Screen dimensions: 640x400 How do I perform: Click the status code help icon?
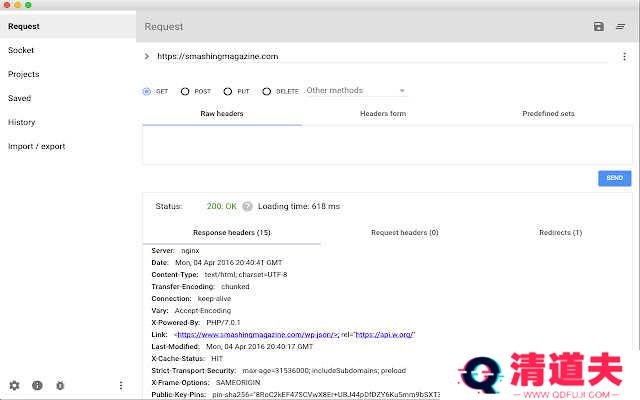[247, 206]
